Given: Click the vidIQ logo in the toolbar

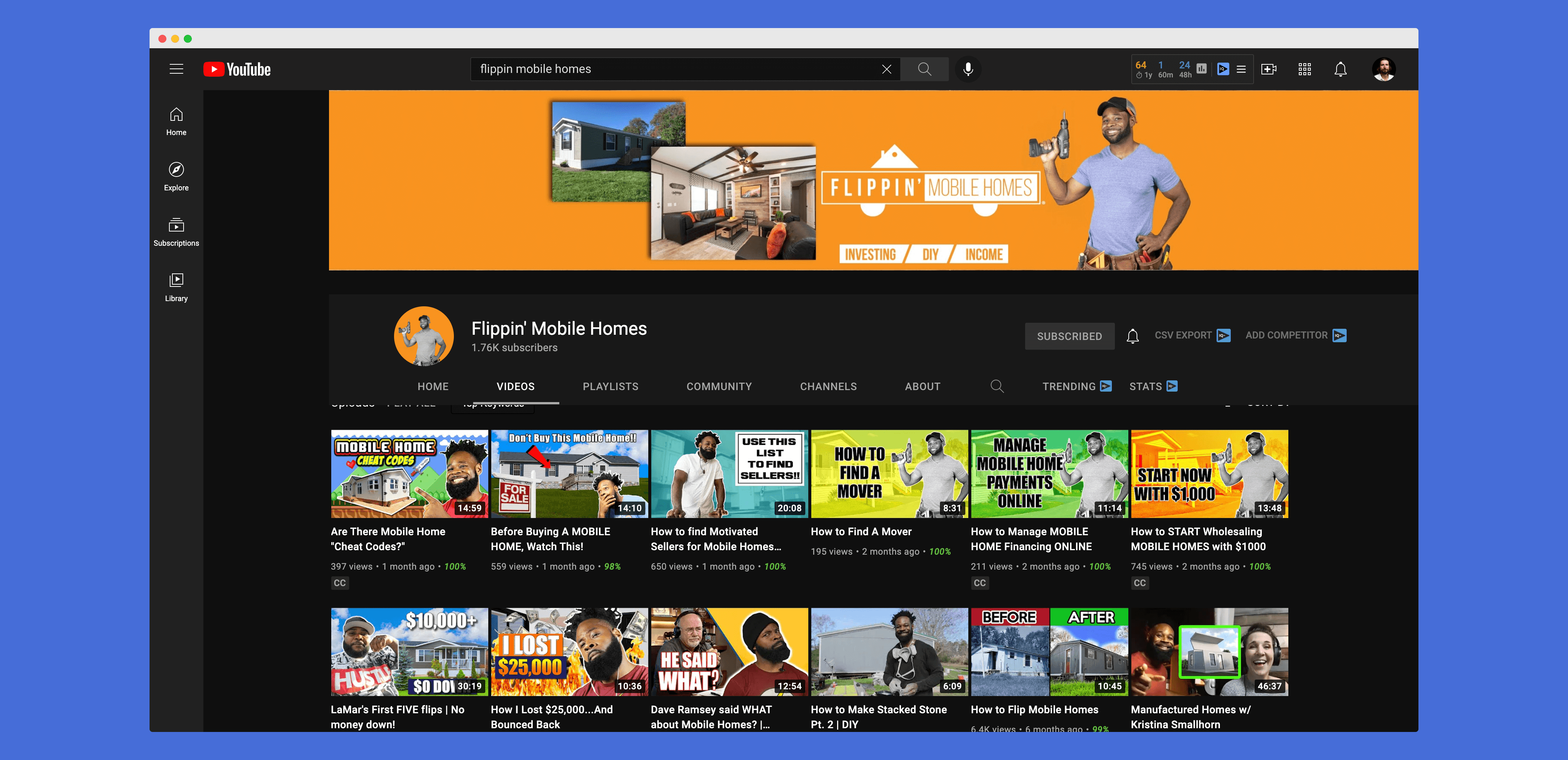Looking at the screenshot, I should coord(1223,69).
